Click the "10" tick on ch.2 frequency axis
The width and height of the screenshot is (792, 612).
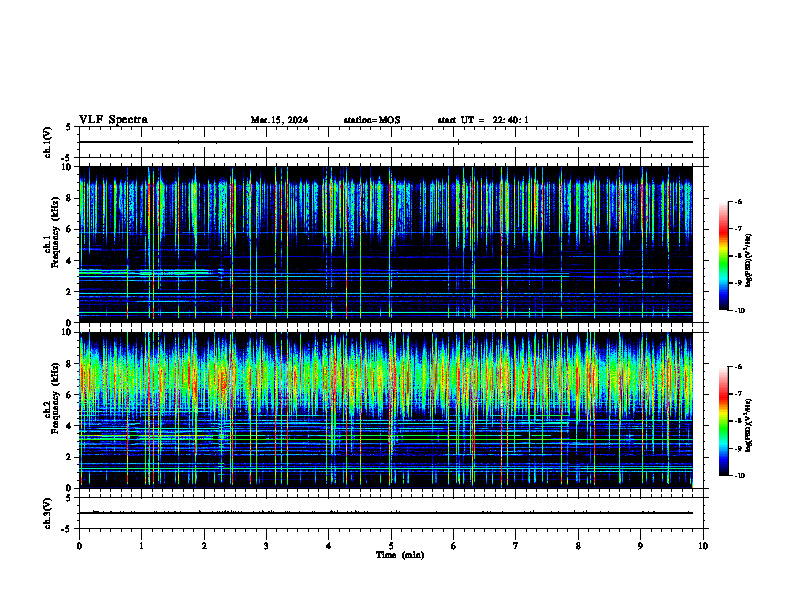coord(67,333)
